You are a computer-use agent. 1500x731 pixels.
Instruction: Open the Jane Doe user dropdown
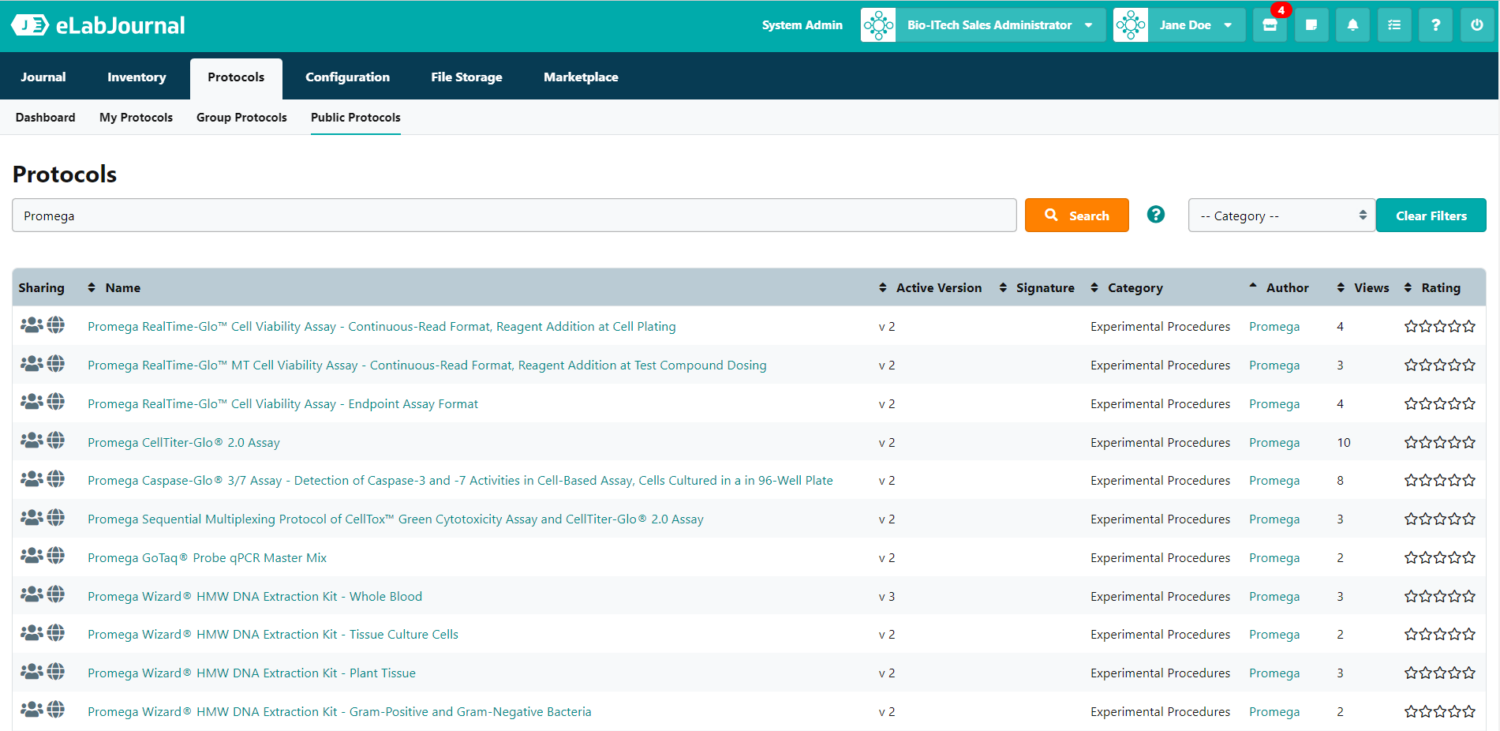coord(1179,26)
